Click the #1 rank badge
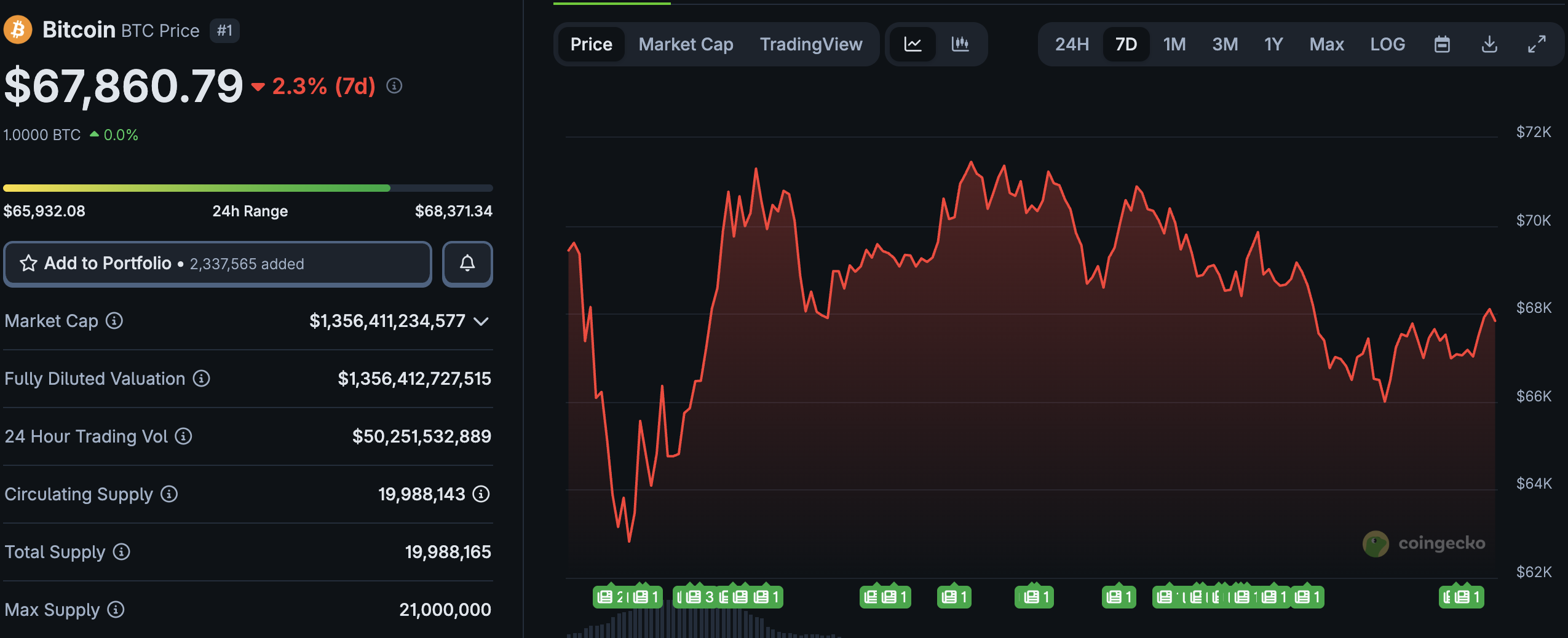 pyautogui.click(x=224, y=30)
